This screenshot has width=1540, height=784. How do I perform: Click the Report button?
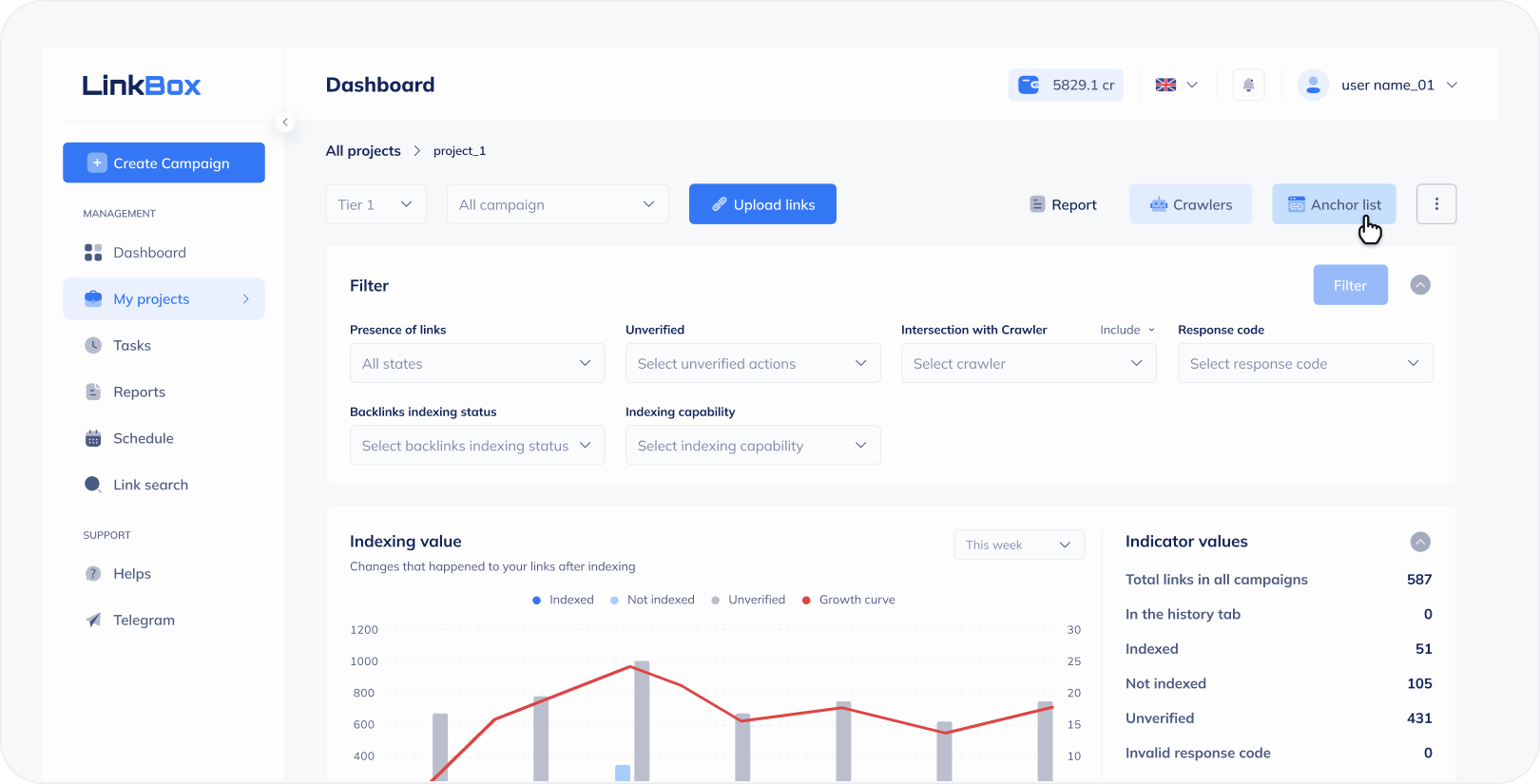coord(1064,204)
